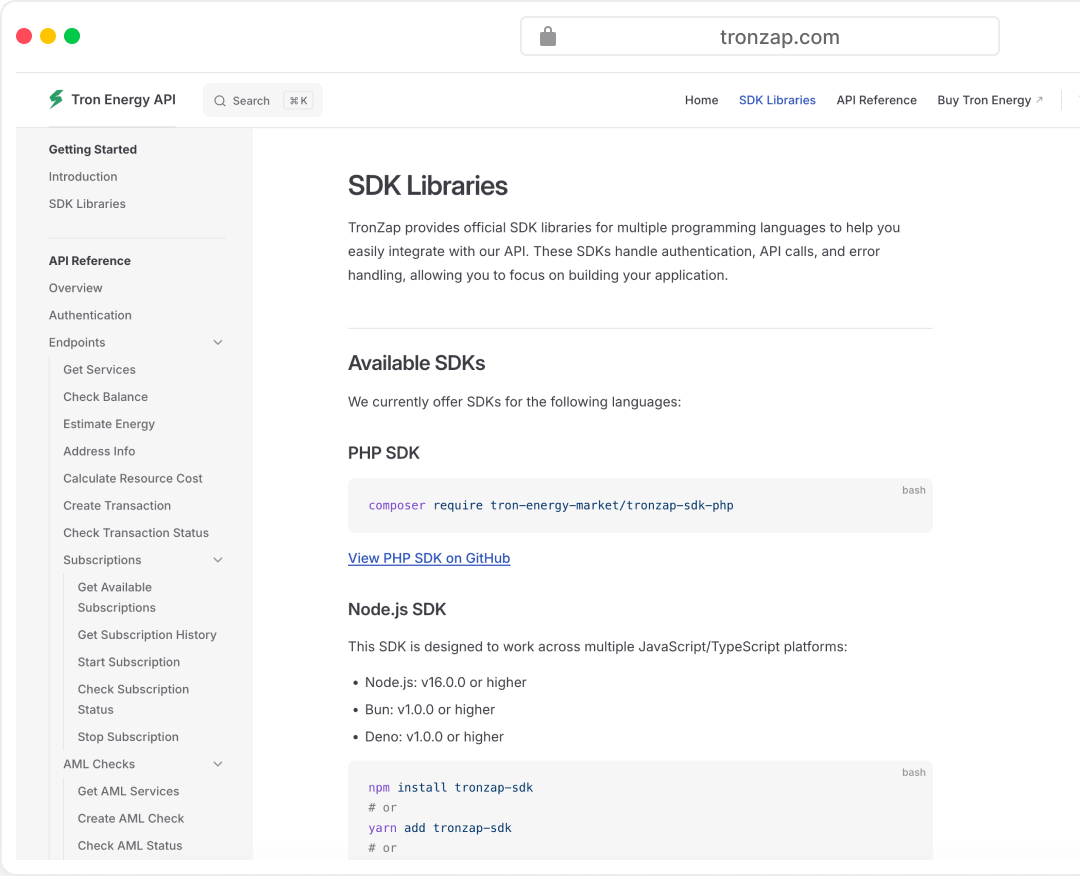
Task: Open Get Subscription History page
Action: [147, 634]
